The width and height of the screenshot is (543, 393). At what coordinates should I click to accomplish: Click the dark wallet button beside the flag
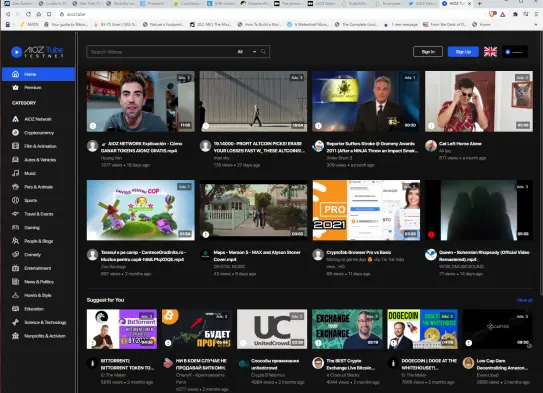click(x=515, y=52)
